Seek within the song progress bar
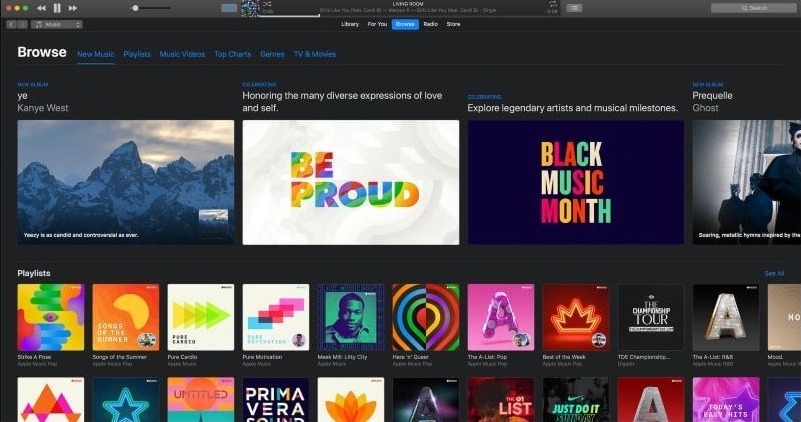The width and height of the screenshot is (801, 422). pyautogui.click(x=409, y=16)
